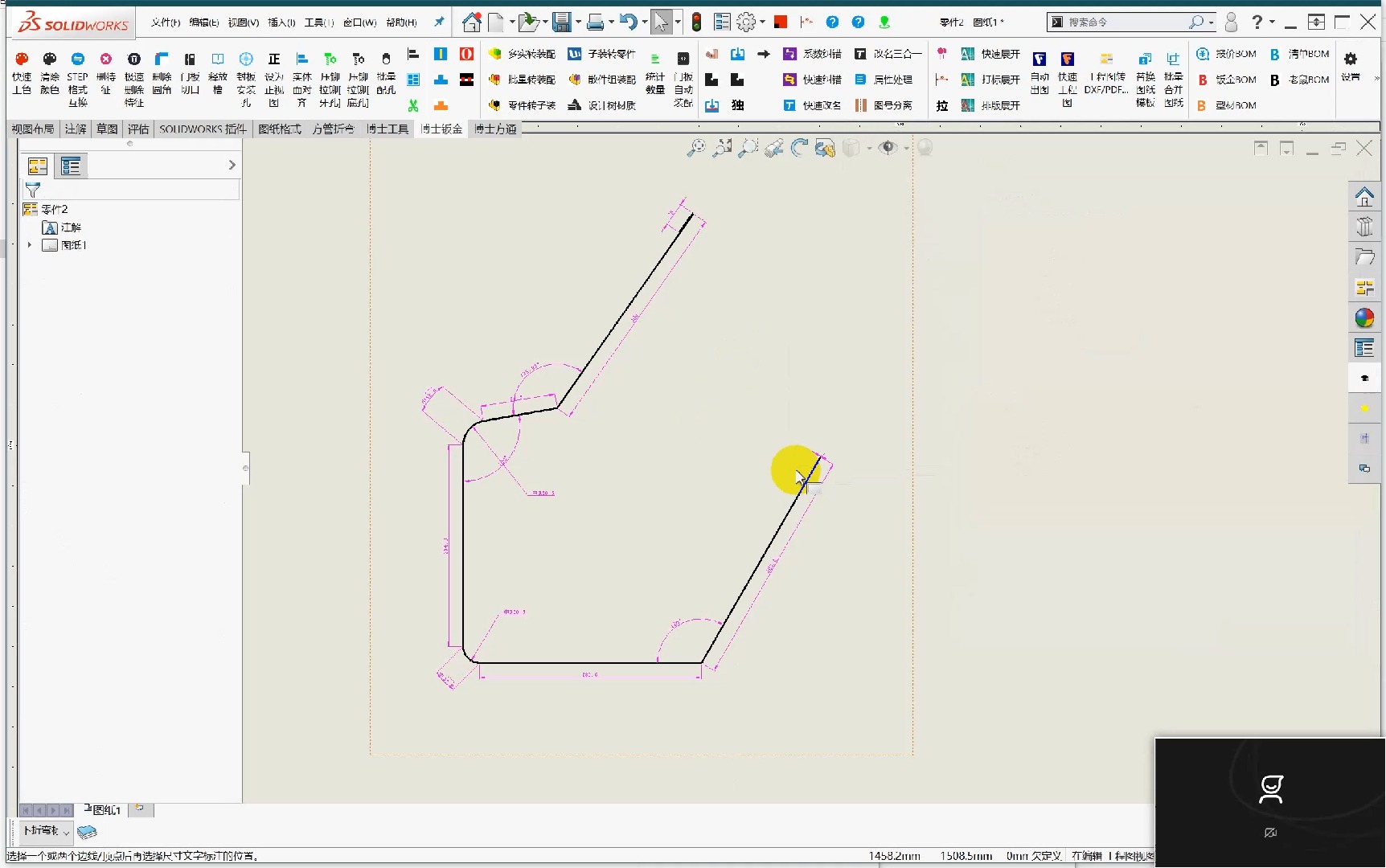The image size is (1386, 868).
Task: Open plugin settings via the 设置 gear icon
Action: [1351, 59]
